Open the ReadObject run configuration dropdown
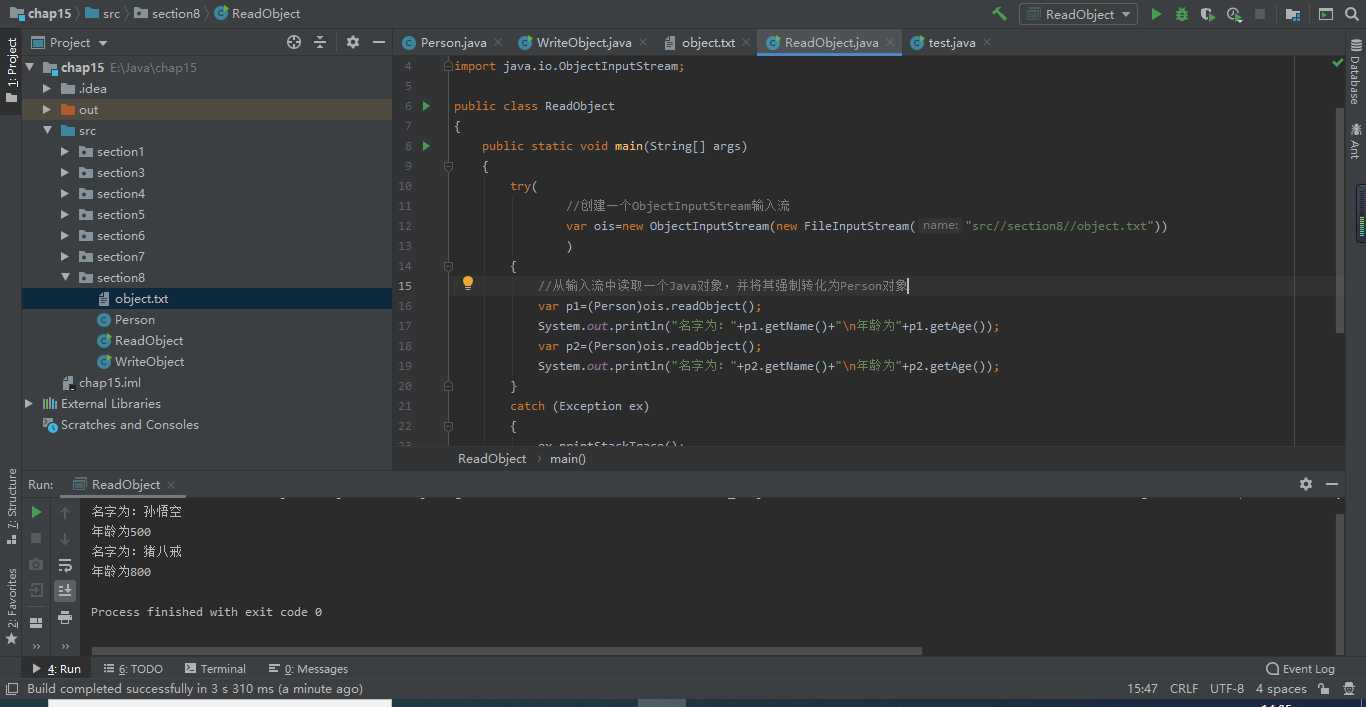Viewport: 1366px width, 707px height. [x=1078, y=14]
